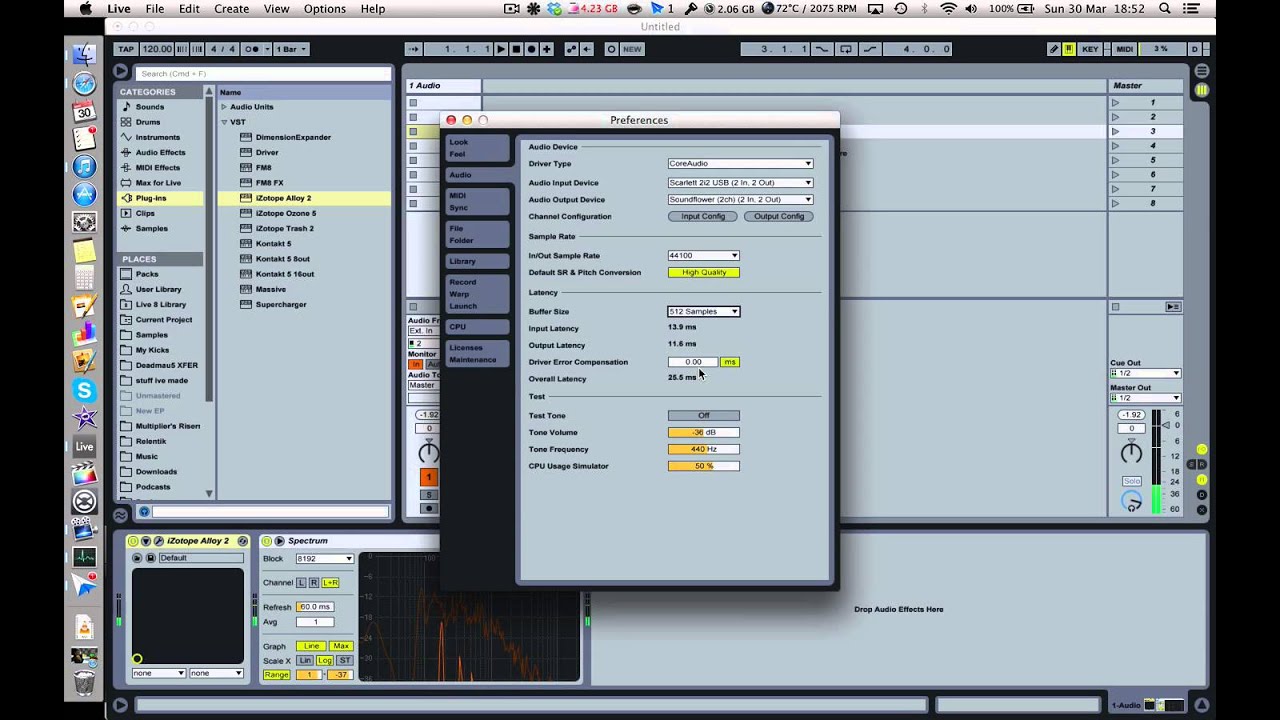This screenshot has width=1280, height=720.
Task: Select Max for Live category
Action: coord(158,183)
